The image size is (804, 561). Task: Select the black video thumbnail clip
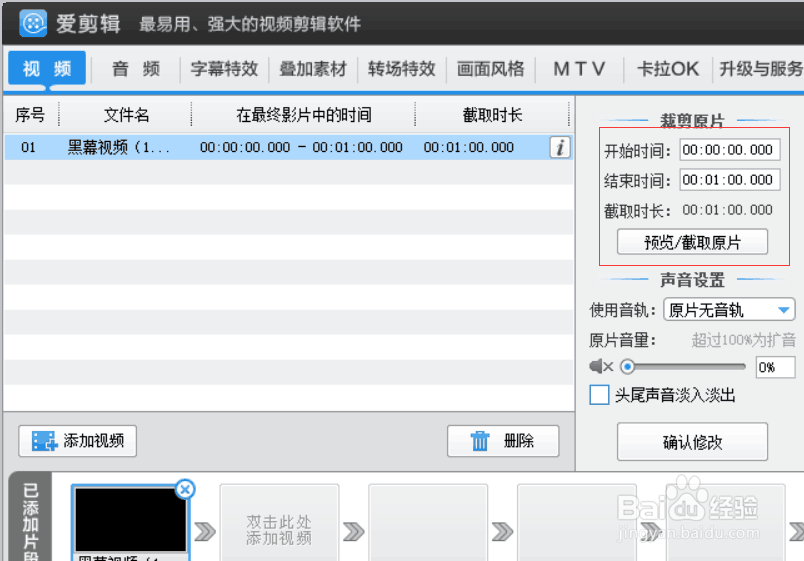tap(131, 519)
